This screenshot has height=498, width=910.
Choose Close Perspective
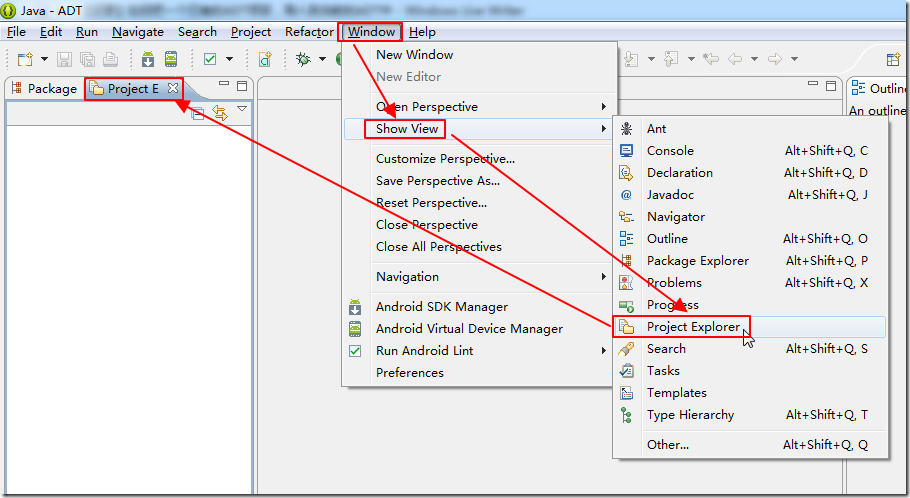tap(478, 225)
